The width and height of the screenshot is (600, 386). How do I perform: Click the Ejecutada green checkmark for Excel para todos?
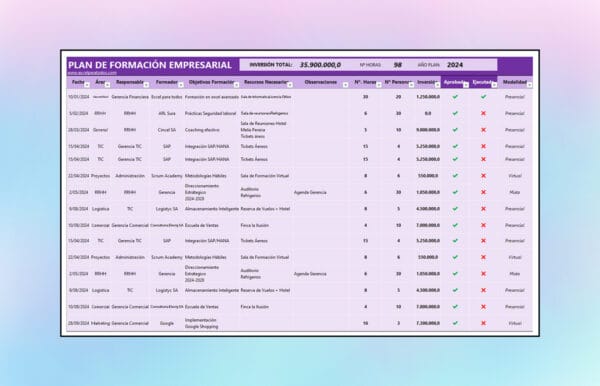coord(484,97)
